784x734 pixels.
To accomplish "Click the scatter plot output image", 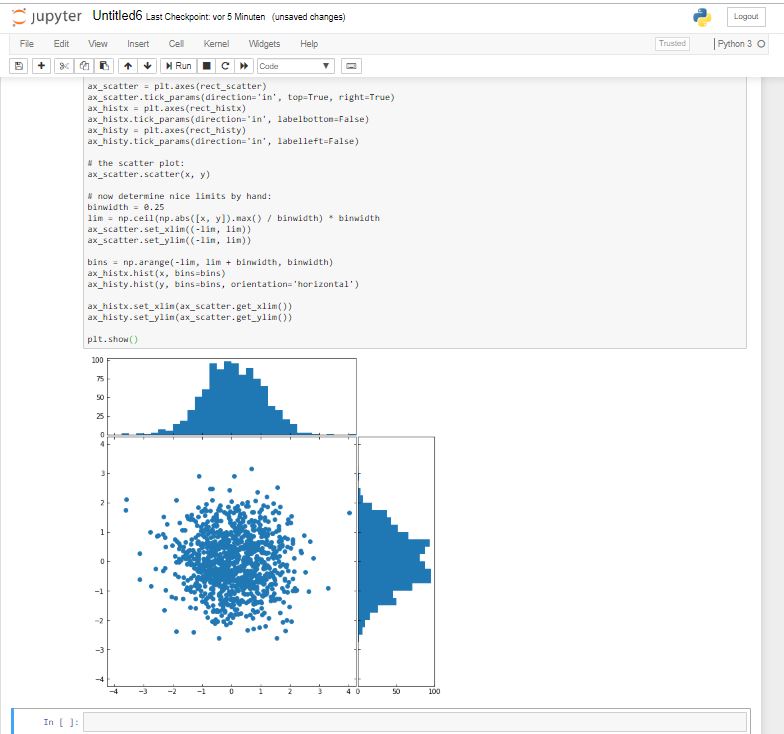I will click(232, 562).
